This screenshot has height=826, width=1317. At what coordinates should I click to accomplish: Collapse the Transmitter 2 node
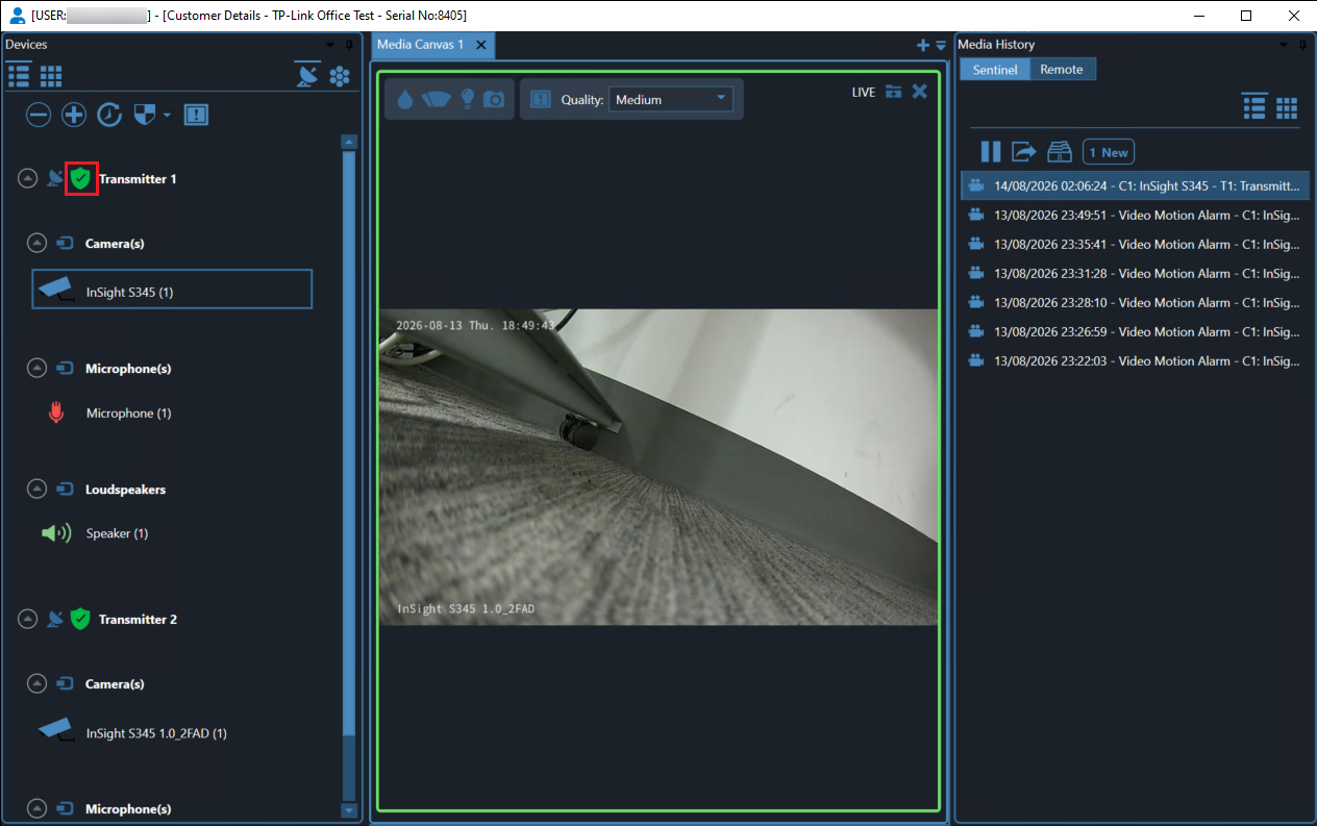click(27, 620)
